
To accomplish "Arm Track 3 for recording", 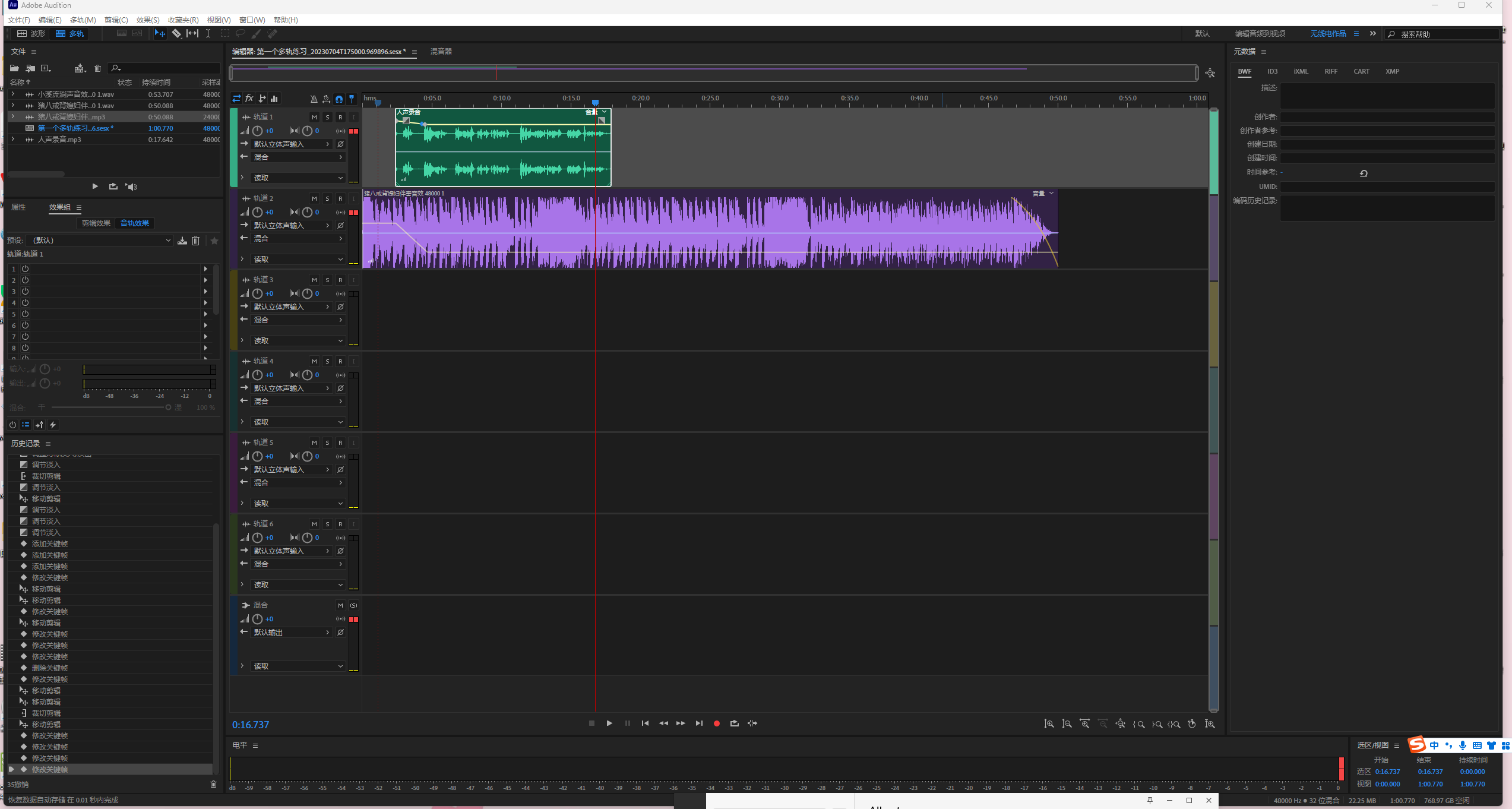I will point(340,280).
